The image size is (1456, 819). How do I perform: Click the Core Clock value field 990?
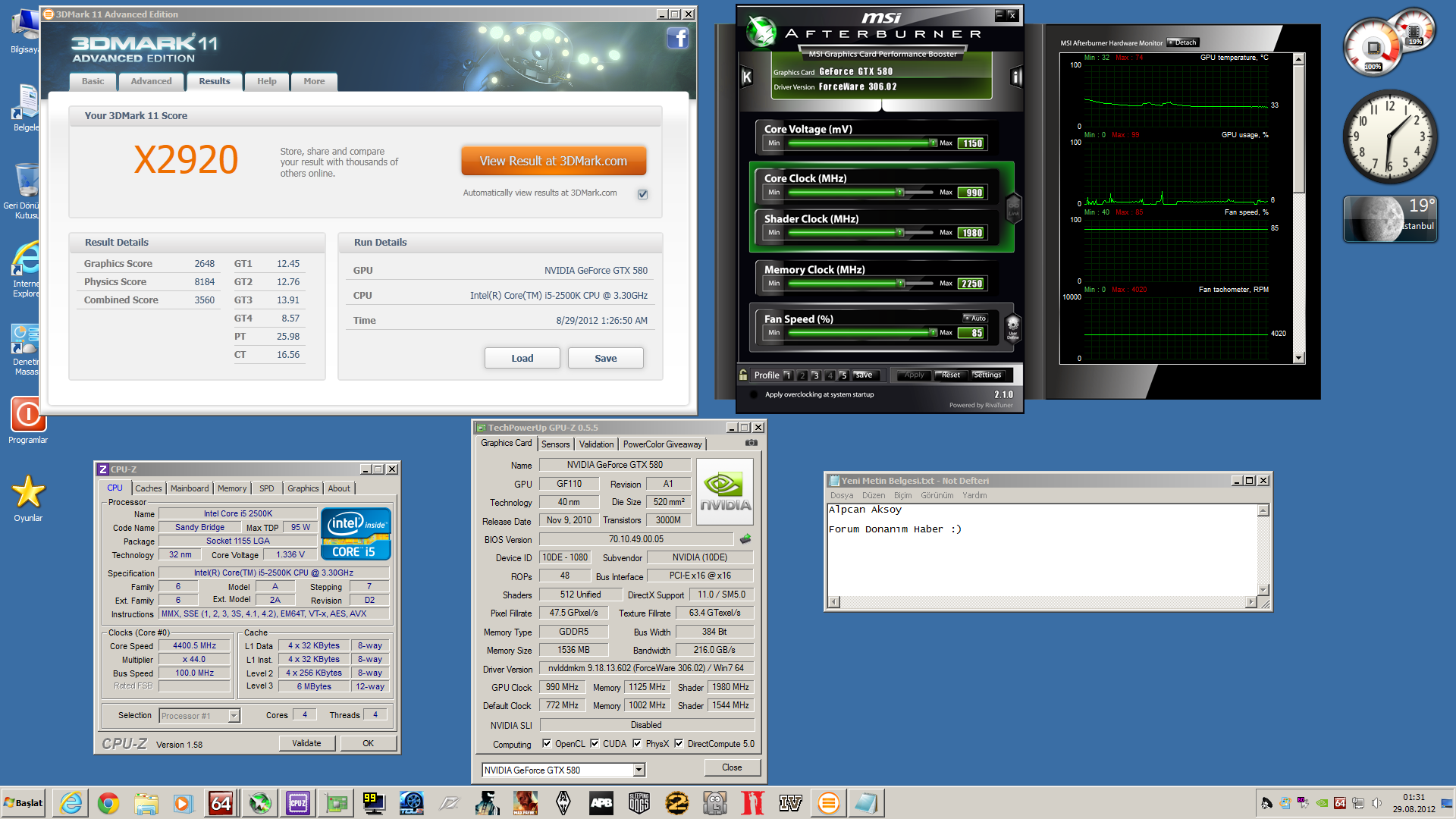[971, 193]
